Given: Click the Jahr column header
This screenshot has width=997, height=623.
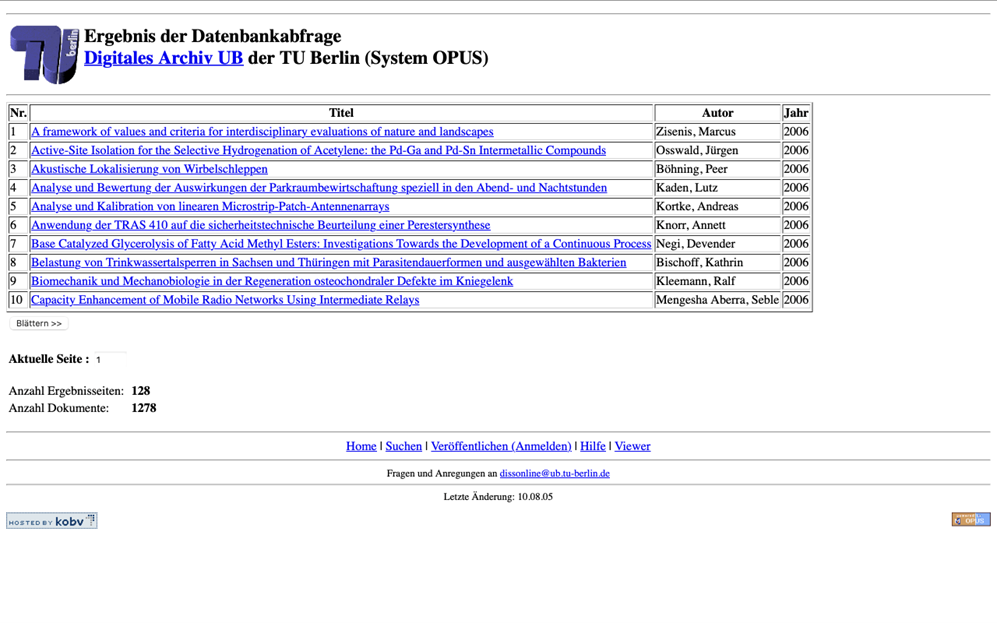Looking at the screenshot, I should coord(796,113).
